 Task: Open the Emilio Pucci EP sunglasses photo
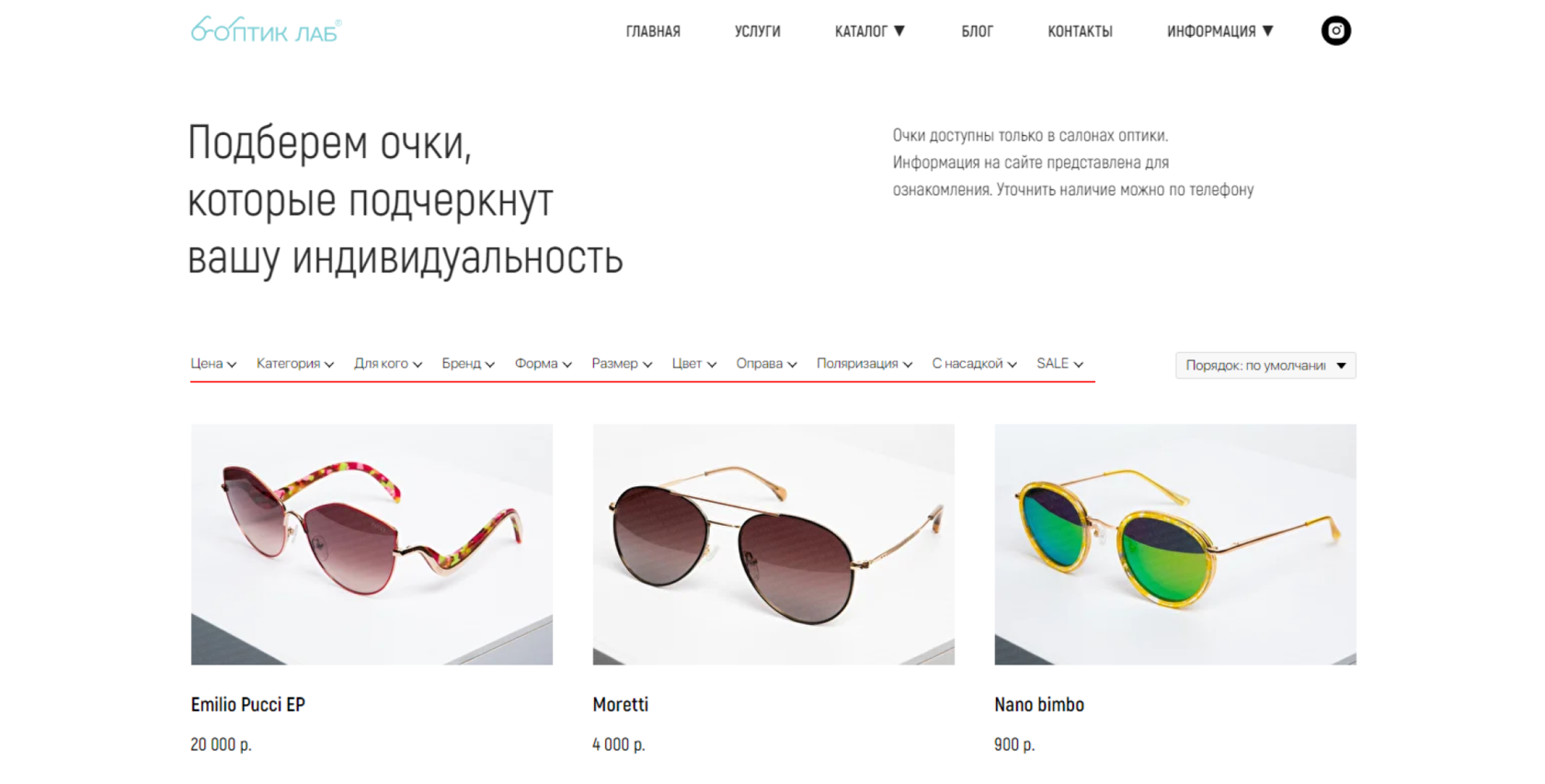pyautogui.click(x=372, y=544)
